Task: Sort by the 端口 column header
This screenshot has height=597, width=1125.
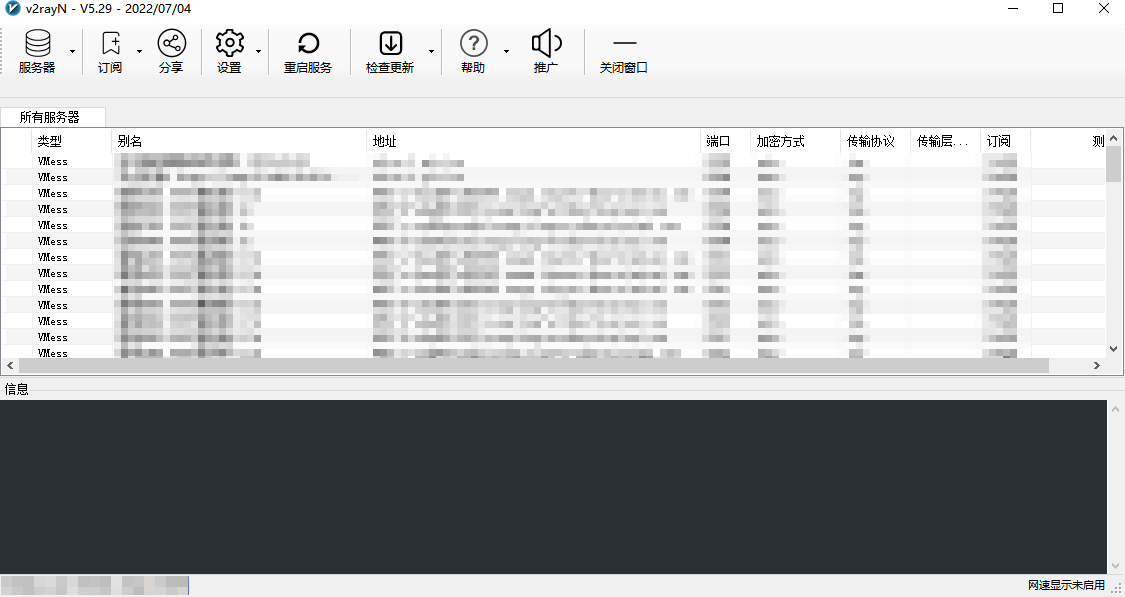Action: click(x=725, y=141)
